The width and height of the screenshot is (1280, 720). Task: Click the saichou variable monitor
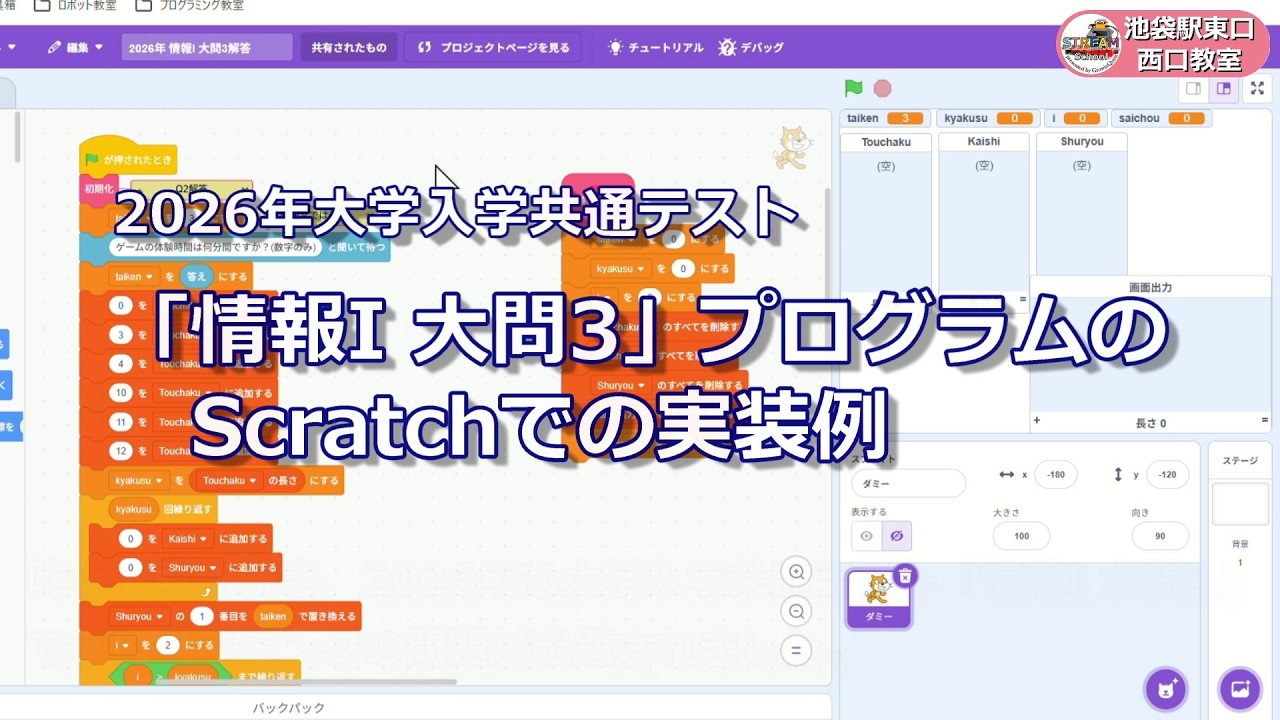pos(1162,118)
